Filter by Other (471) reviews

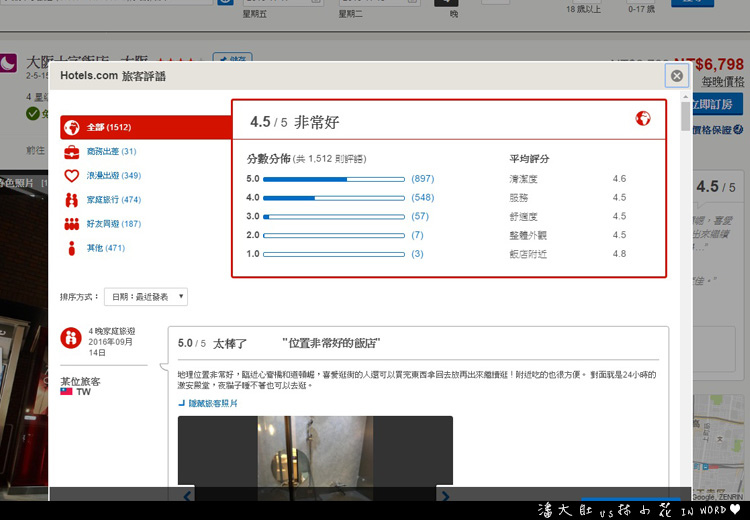click(106, 248)
